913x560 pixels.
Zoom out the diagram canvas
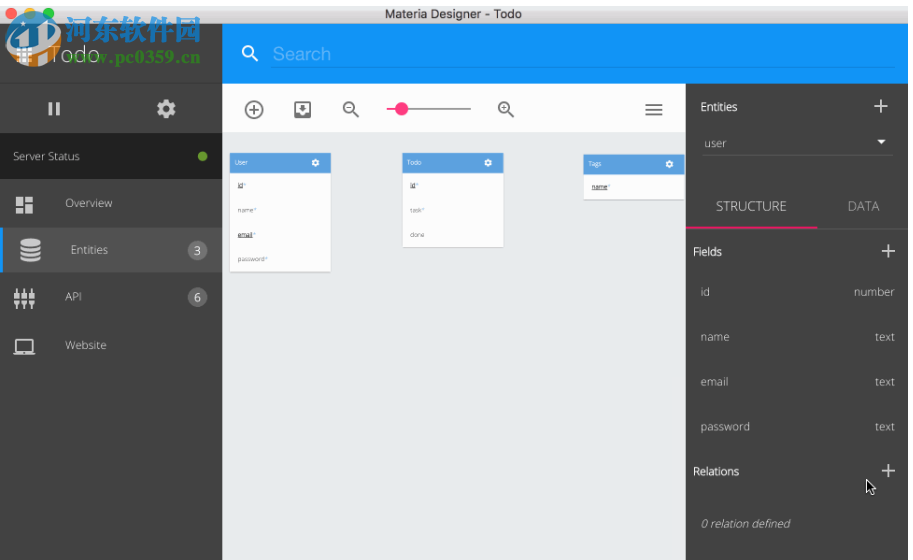tap(351, 109)
